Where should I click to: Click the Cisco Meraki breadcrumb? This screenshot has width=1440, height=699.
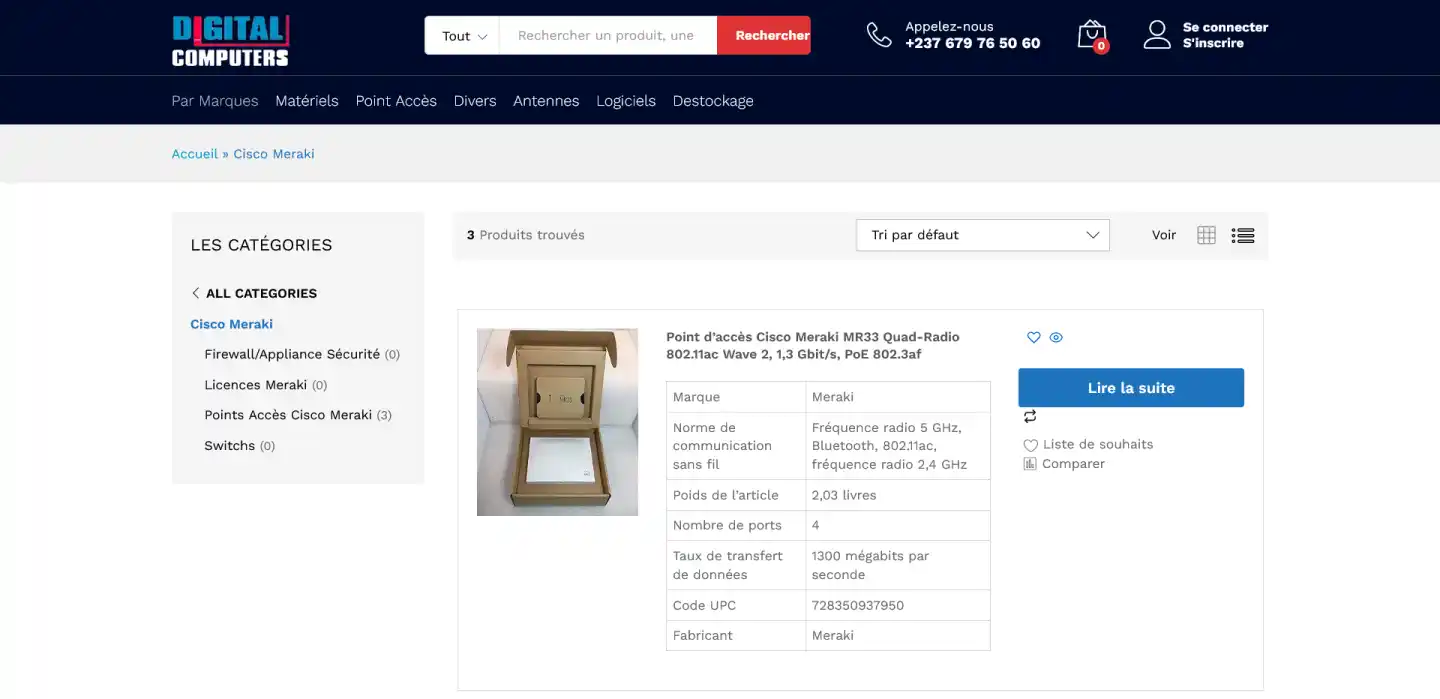[x=274, y=154]
